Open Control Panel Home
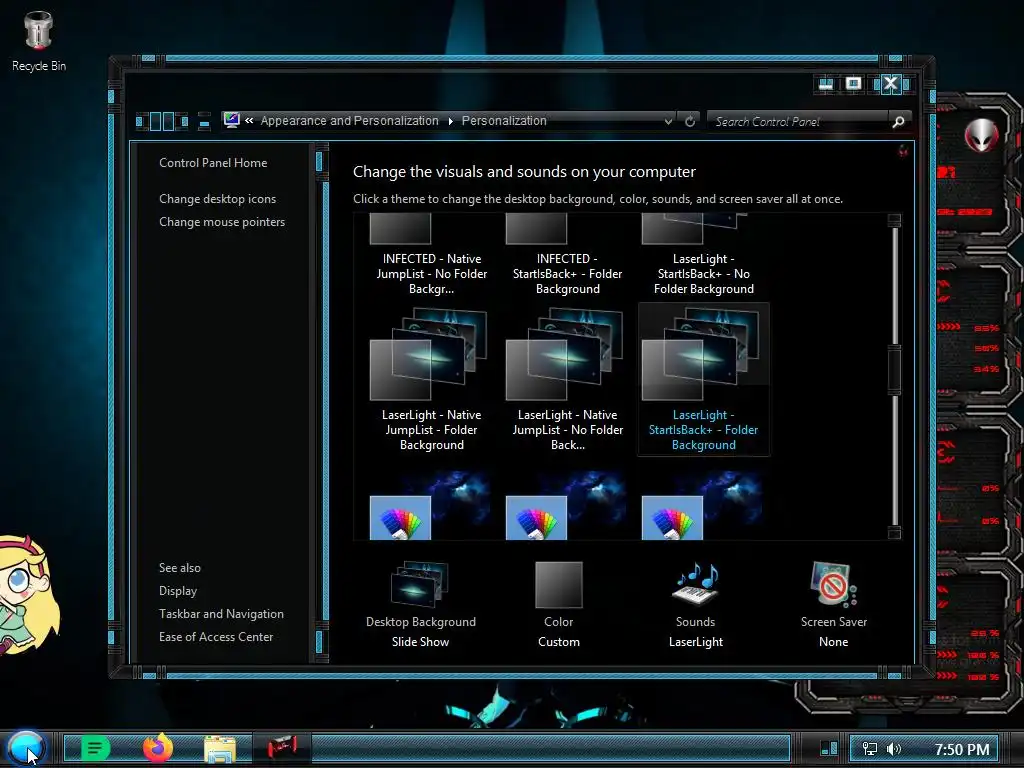 (213, 163)
